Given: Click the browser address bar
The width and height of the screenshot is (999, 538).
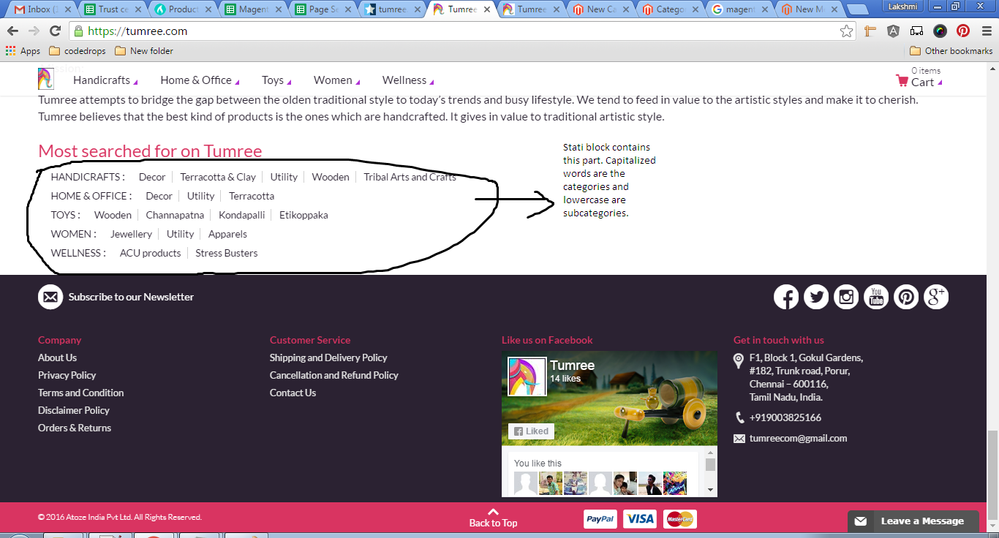Looking at the screenshot, I should pos(450,31).
